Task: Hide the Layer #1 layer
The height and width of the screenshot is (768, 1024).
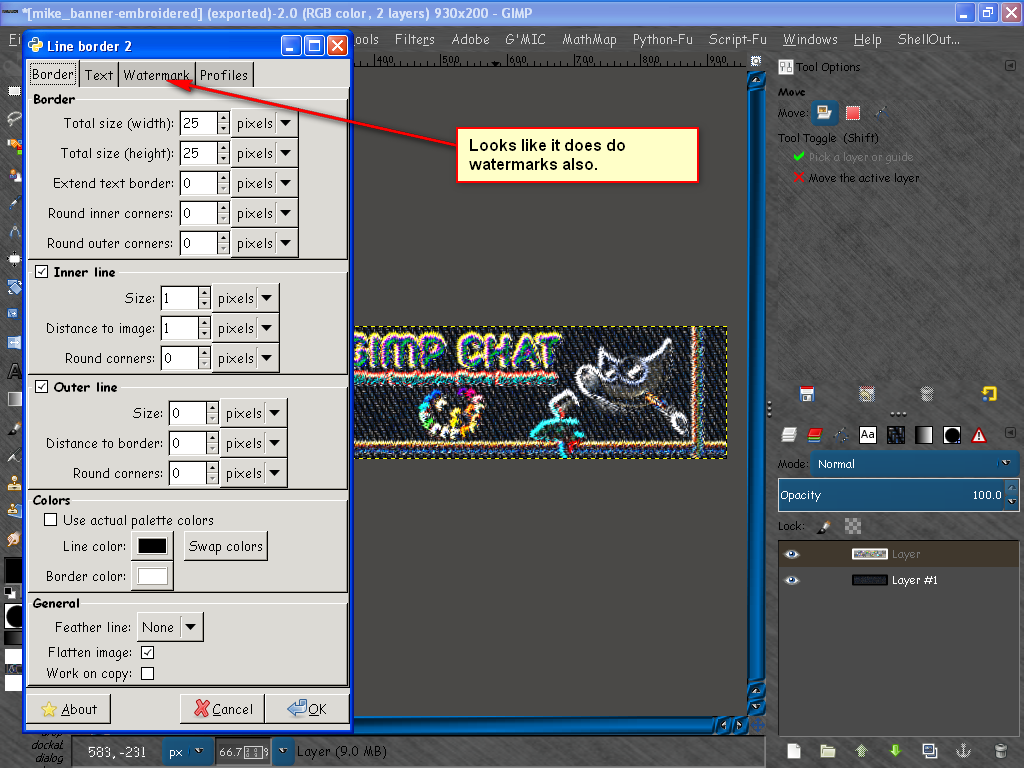Action: click(x=792, y=580)
